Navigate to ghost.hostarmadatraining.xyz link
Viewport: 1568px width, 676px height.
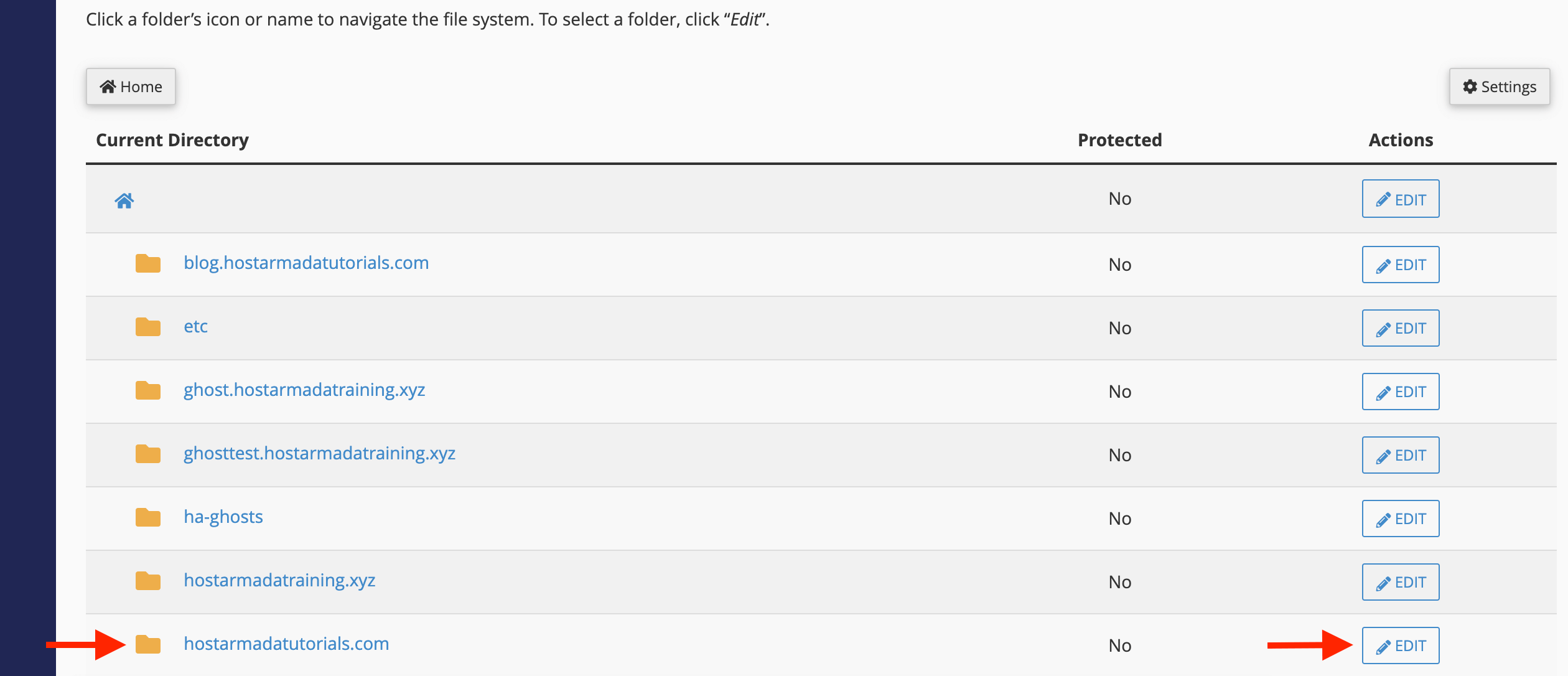(x=304, y=390)
